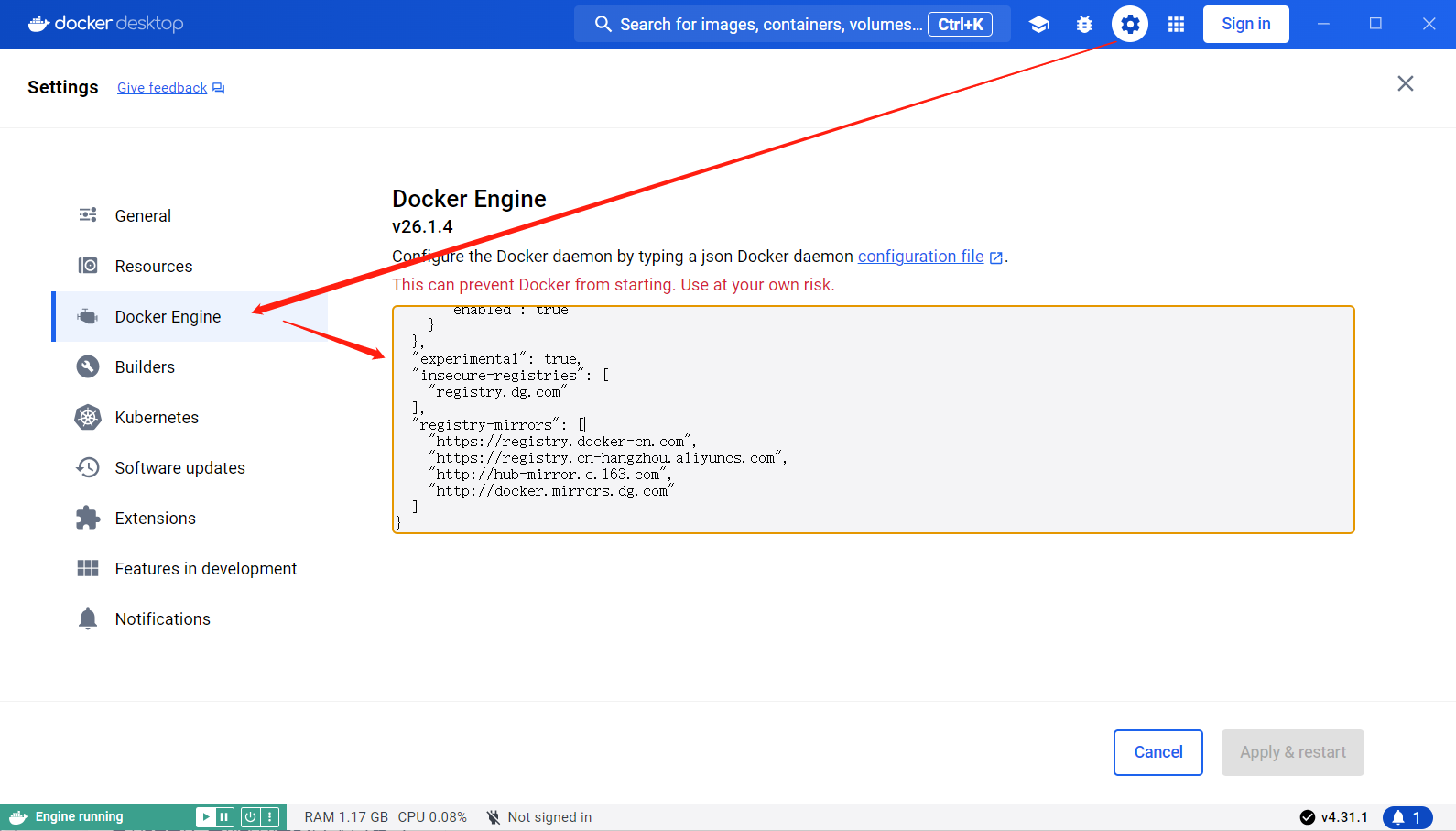Click the aliyuncs.com mirror line
Screen dimensions: 1456x831
[x=608, y=458]
